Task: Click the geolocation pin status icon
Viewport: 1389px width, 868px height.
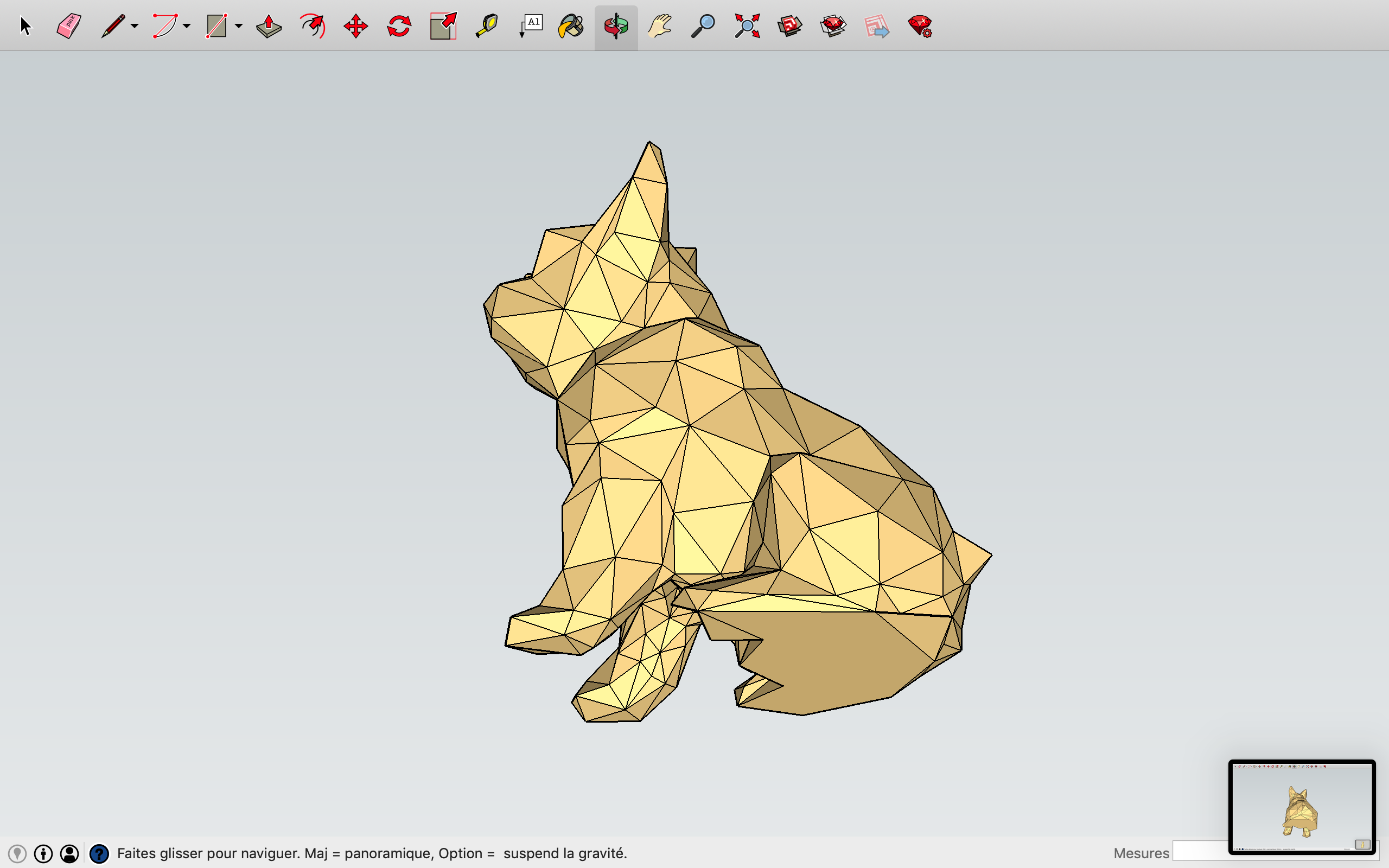Action: [x=17, y=854]
